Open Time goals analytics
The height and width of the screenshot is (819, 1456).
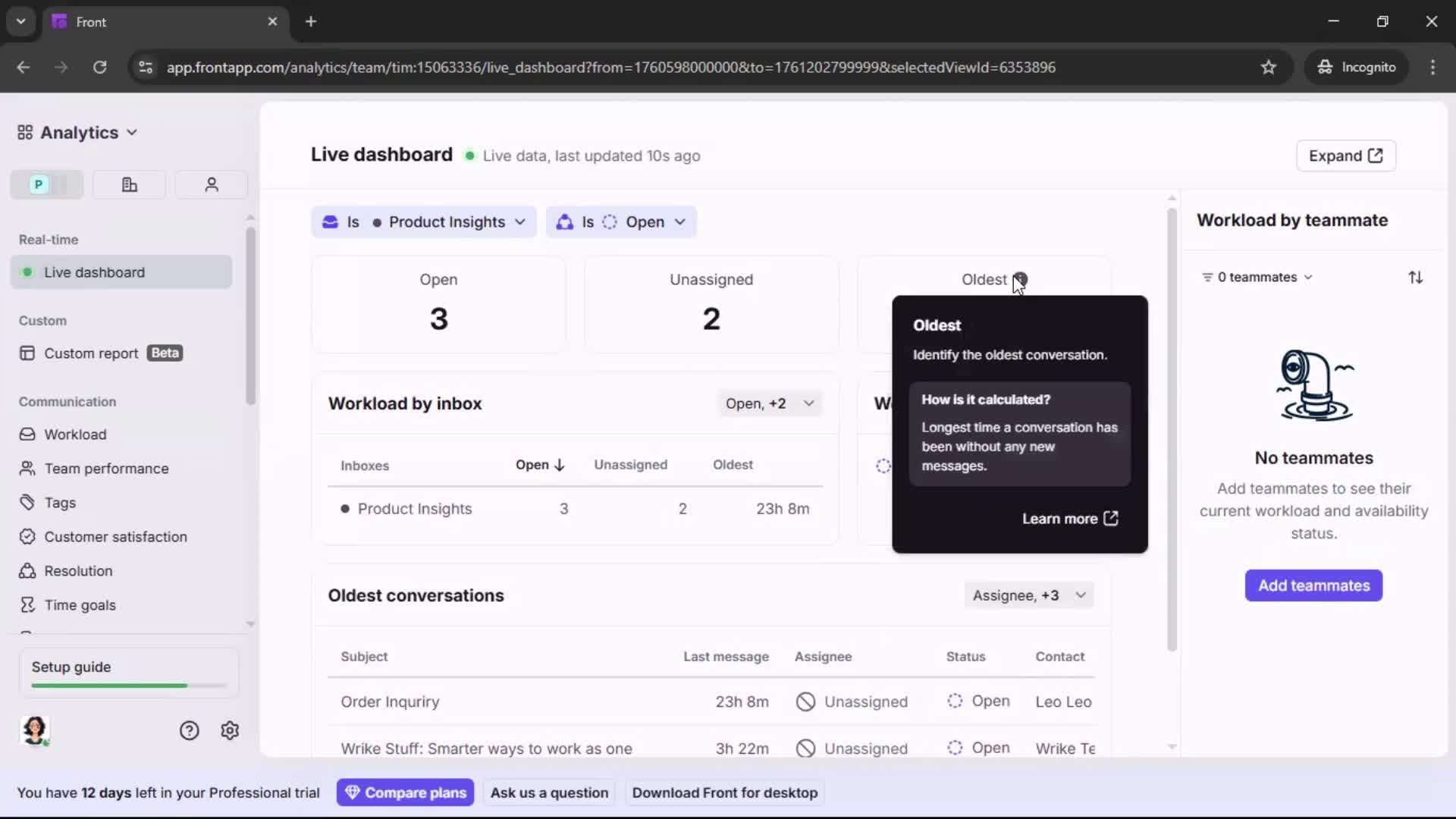pyautogui.click(x=78, y=604)
